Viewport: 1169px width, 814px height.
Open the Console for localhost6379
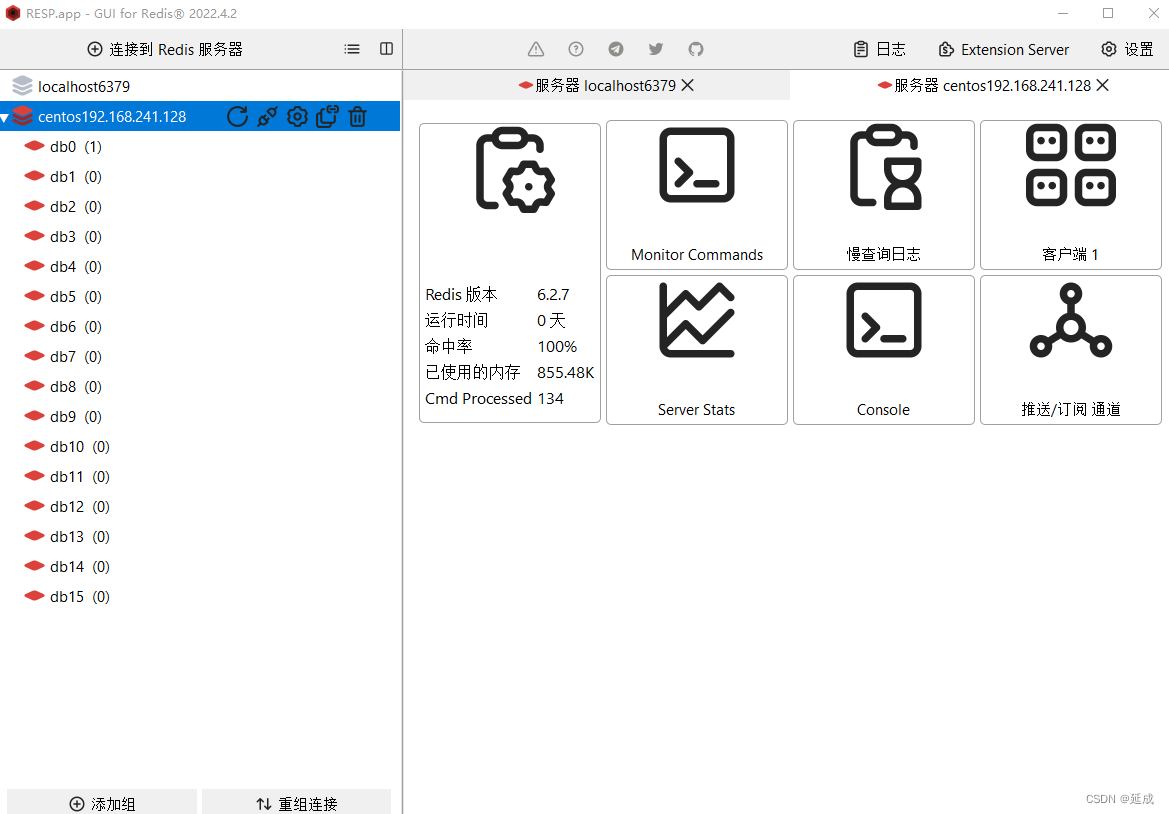[x=883, y=350]
